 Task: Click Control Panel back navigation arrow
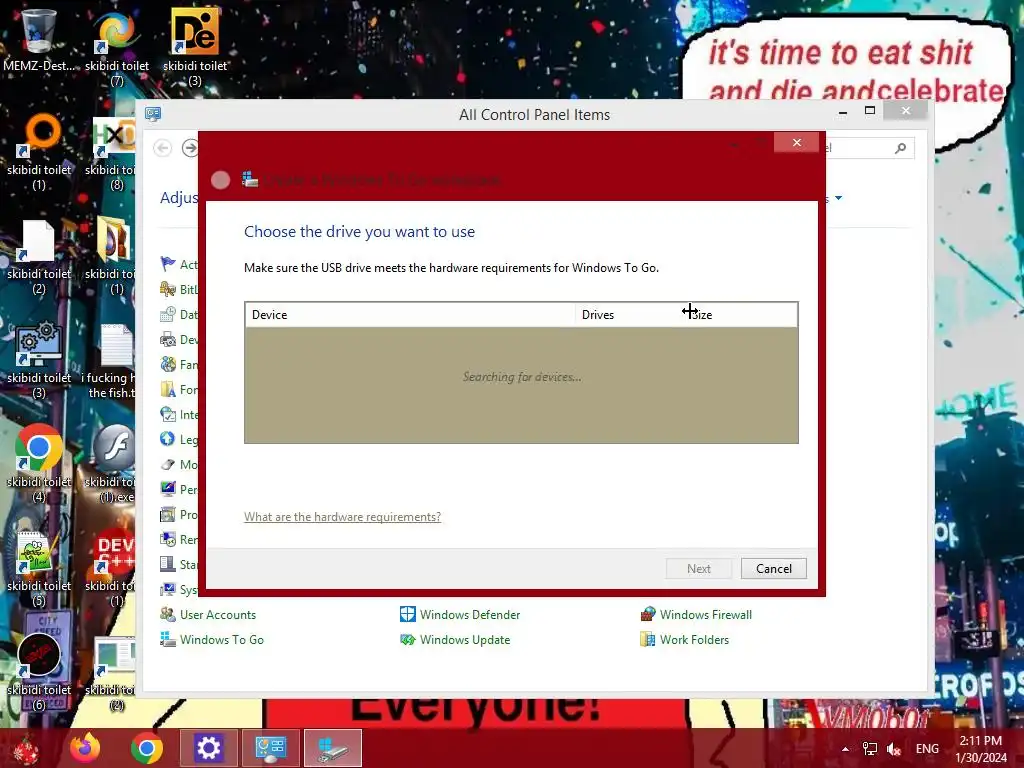163,148
